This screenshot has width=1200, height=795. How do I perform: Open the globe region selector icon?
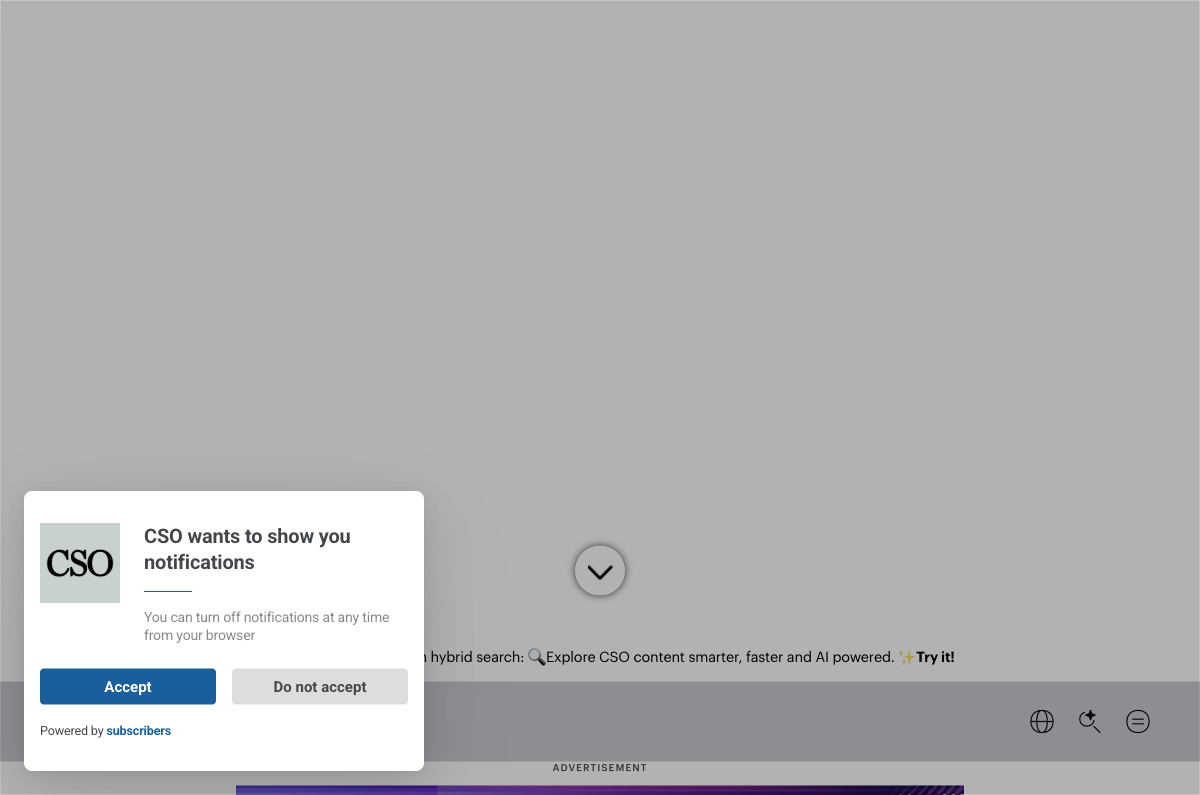(x=1042, y=721)
